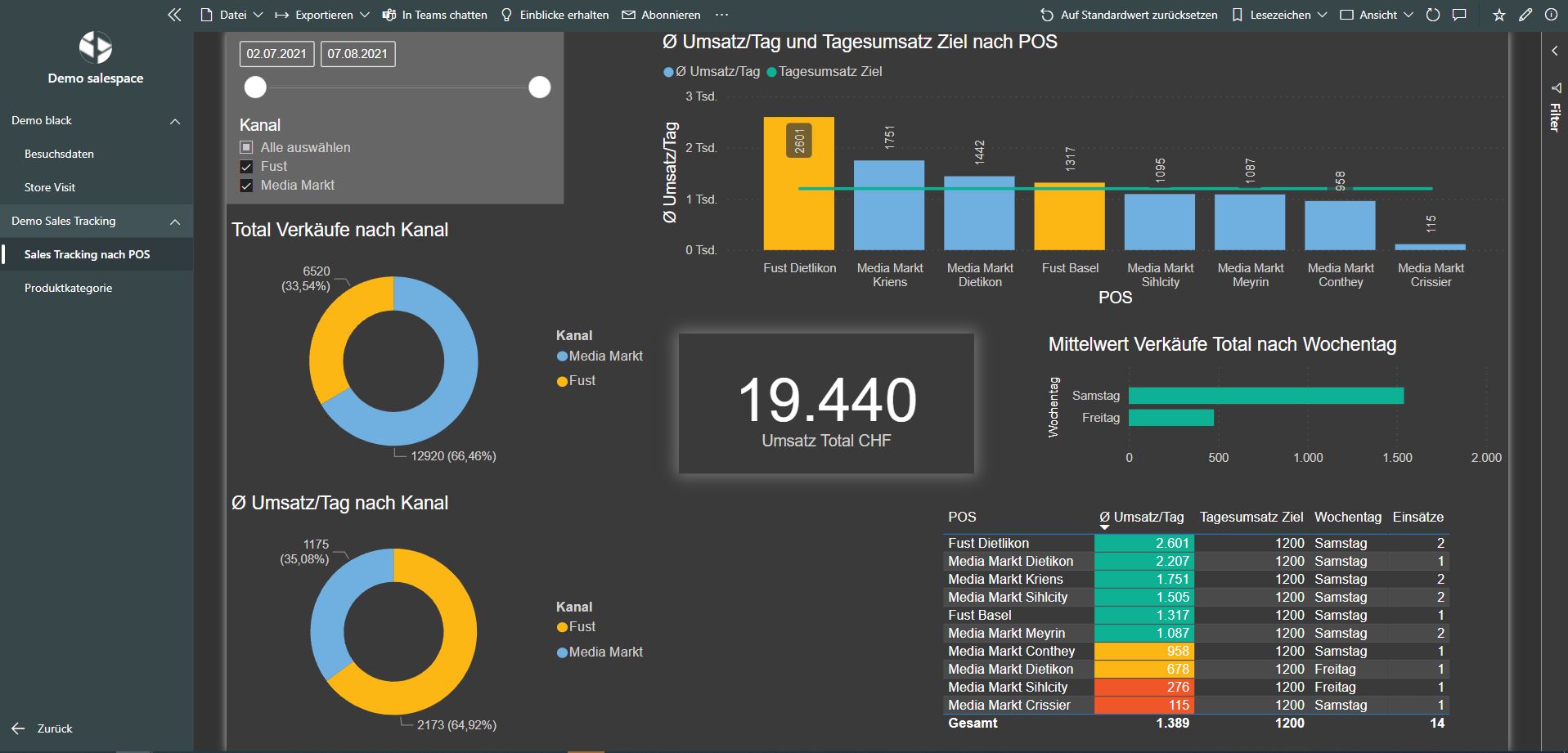1568x753 pixels.
Task: Click the edit pencil icon
Action: [x=1525, y=15]
